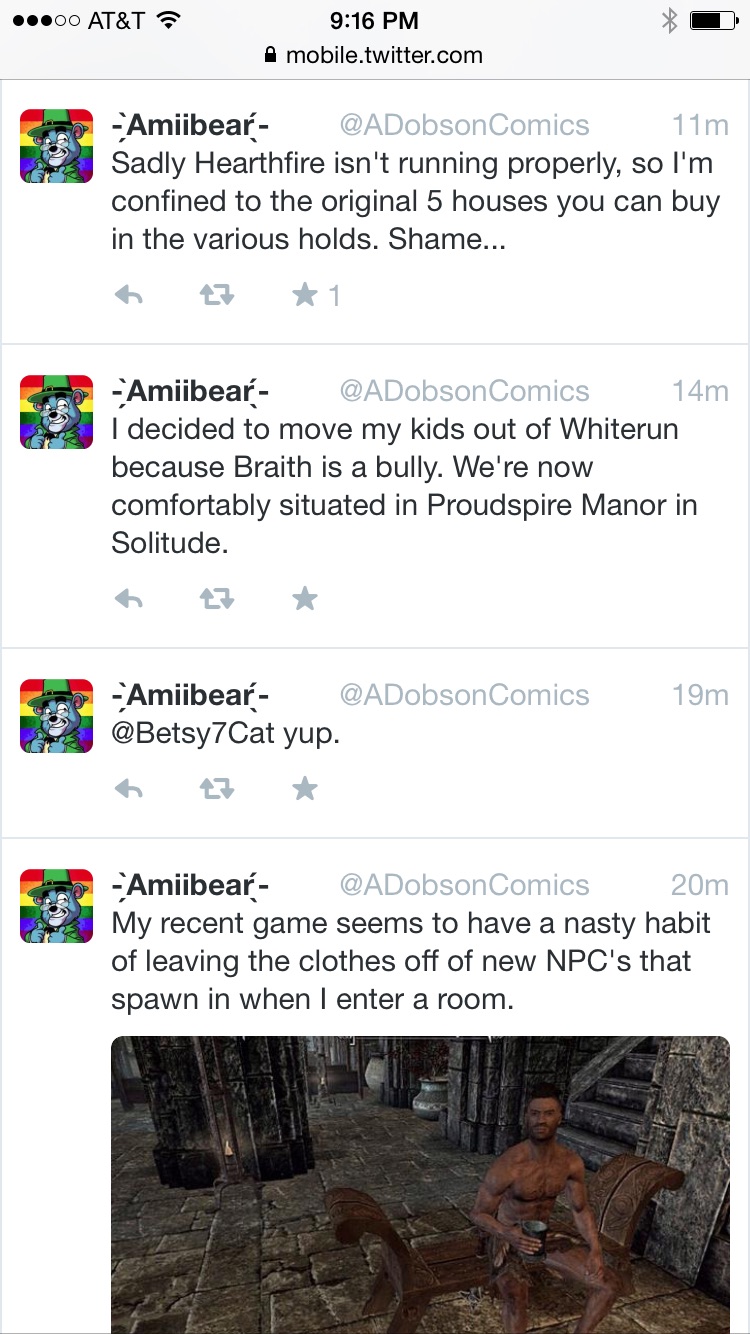Retweet the @Betsy7Cat yup tweet
This screenshot has width=750, height=1334.
click(x=217, y=789)
